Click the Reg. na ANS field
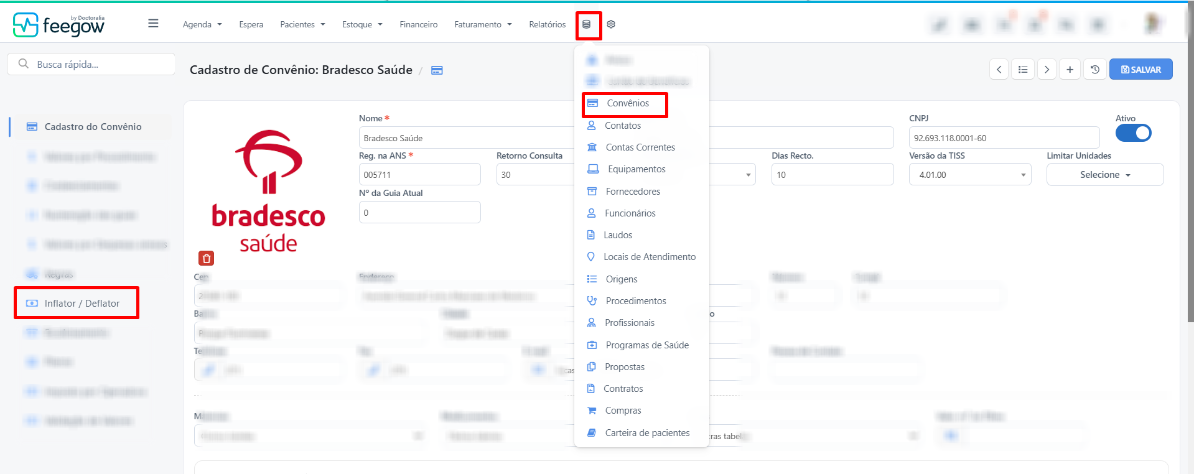This screenshot has width=1194, height=474. (420, 175)
